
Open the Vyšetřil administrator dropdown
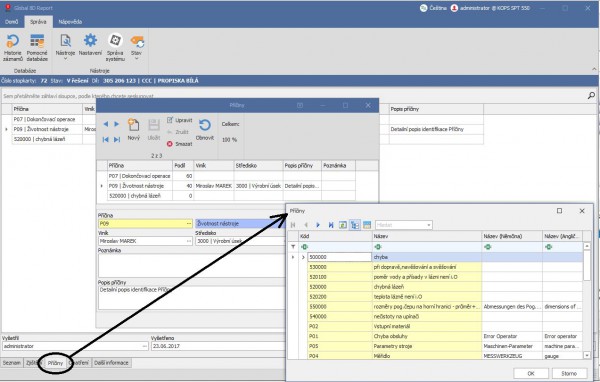[145, 346]
